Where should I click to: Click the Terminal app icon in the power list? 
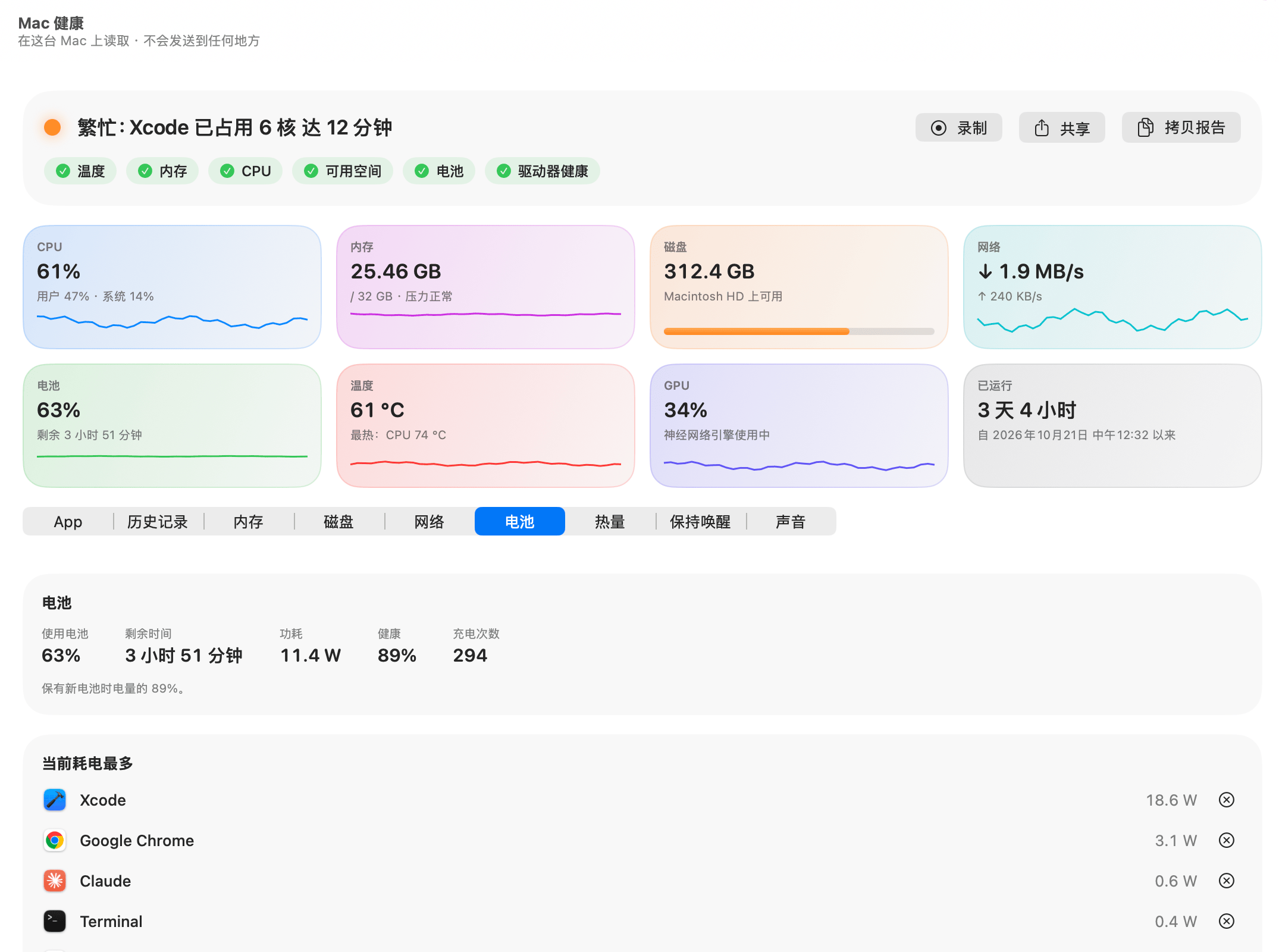click(x=55, y=921)
